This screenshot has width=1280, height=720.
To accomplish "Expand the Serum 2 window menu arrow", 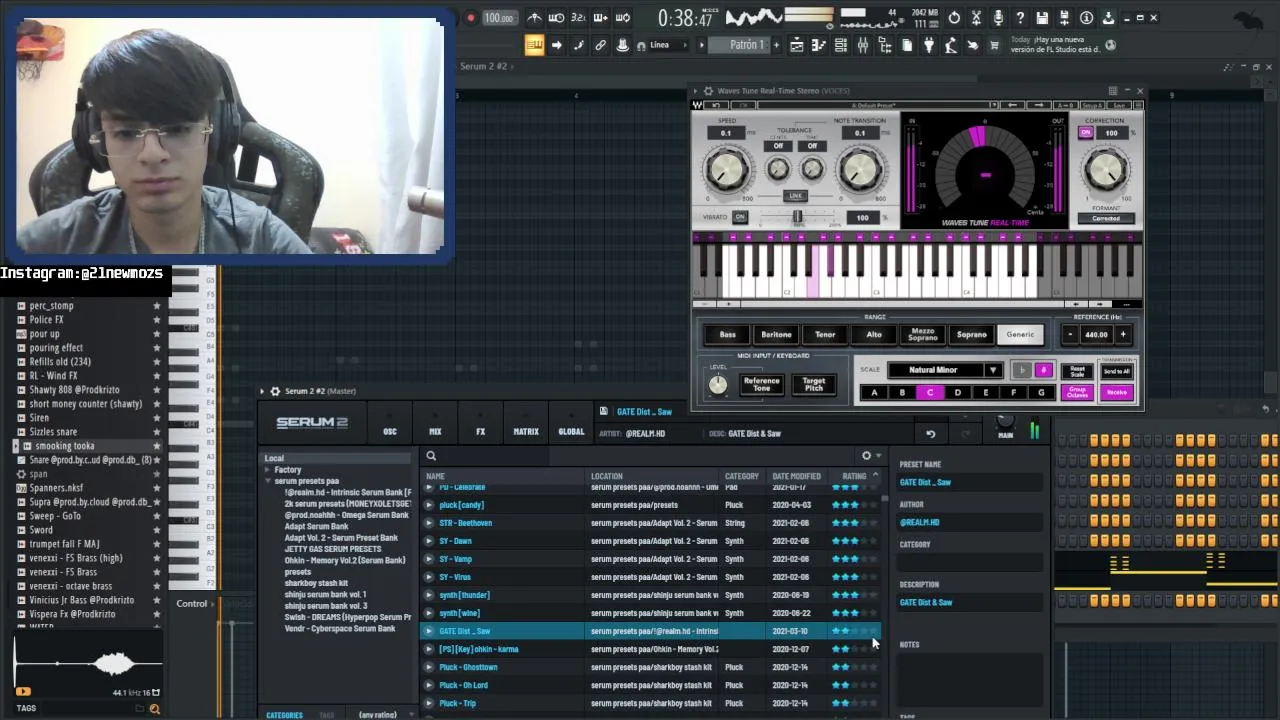I will tap(262, 391).
